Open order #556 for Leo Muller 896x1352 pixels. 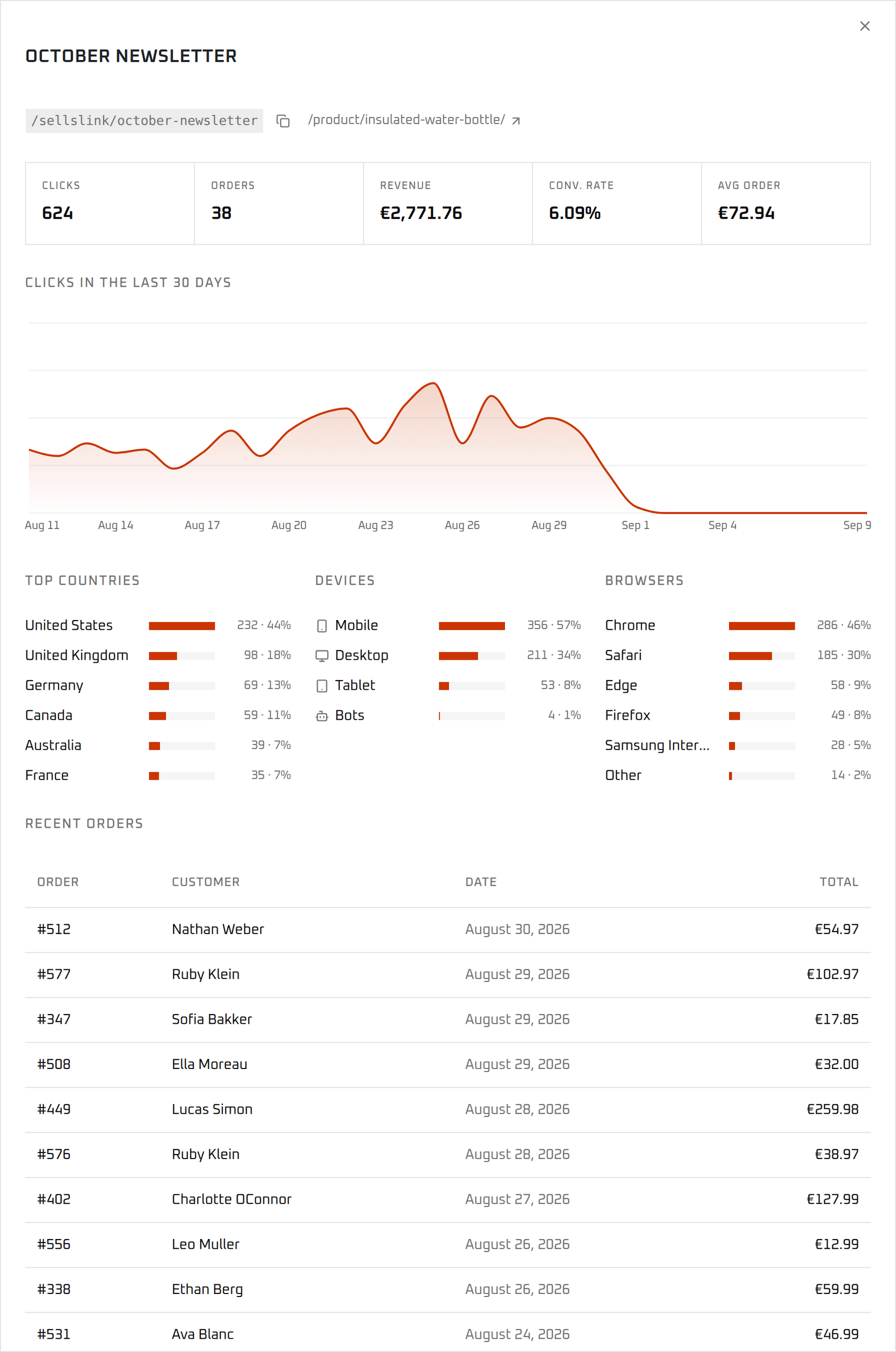click(x=448, y=1245)
